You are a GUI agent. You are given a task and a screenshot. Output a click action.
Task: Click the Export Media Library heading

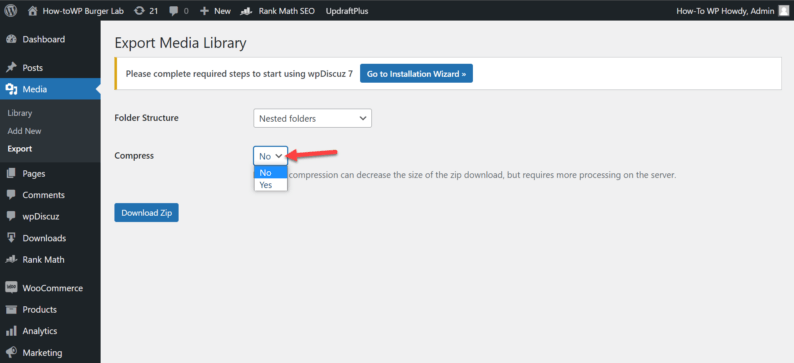(x=180, y=44)
